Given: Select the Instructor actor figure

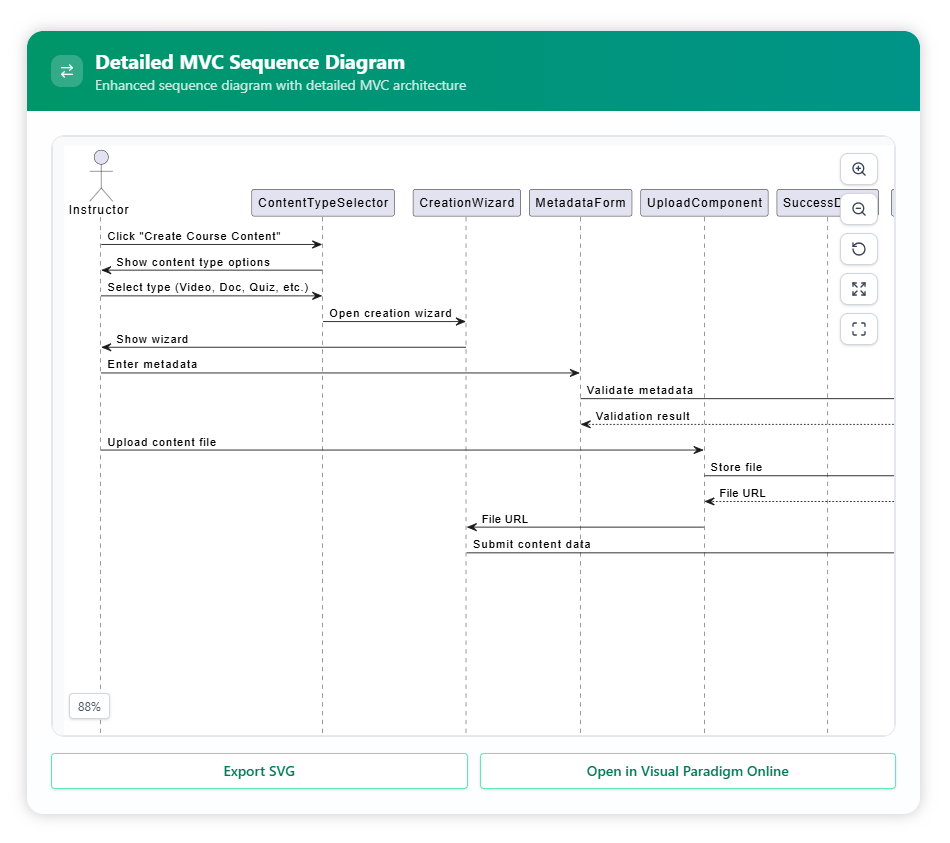Looking at the screenshot, I should click(x=100, y=180).
